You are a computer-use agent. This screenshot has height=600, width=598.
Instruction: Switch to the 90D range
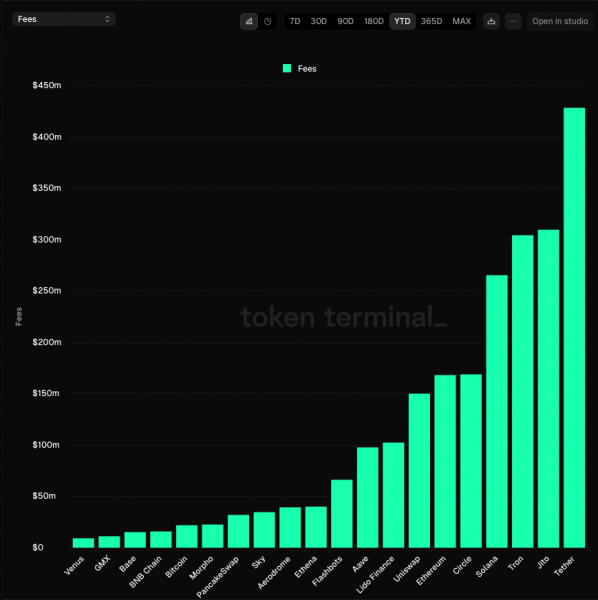click(345, 21)
